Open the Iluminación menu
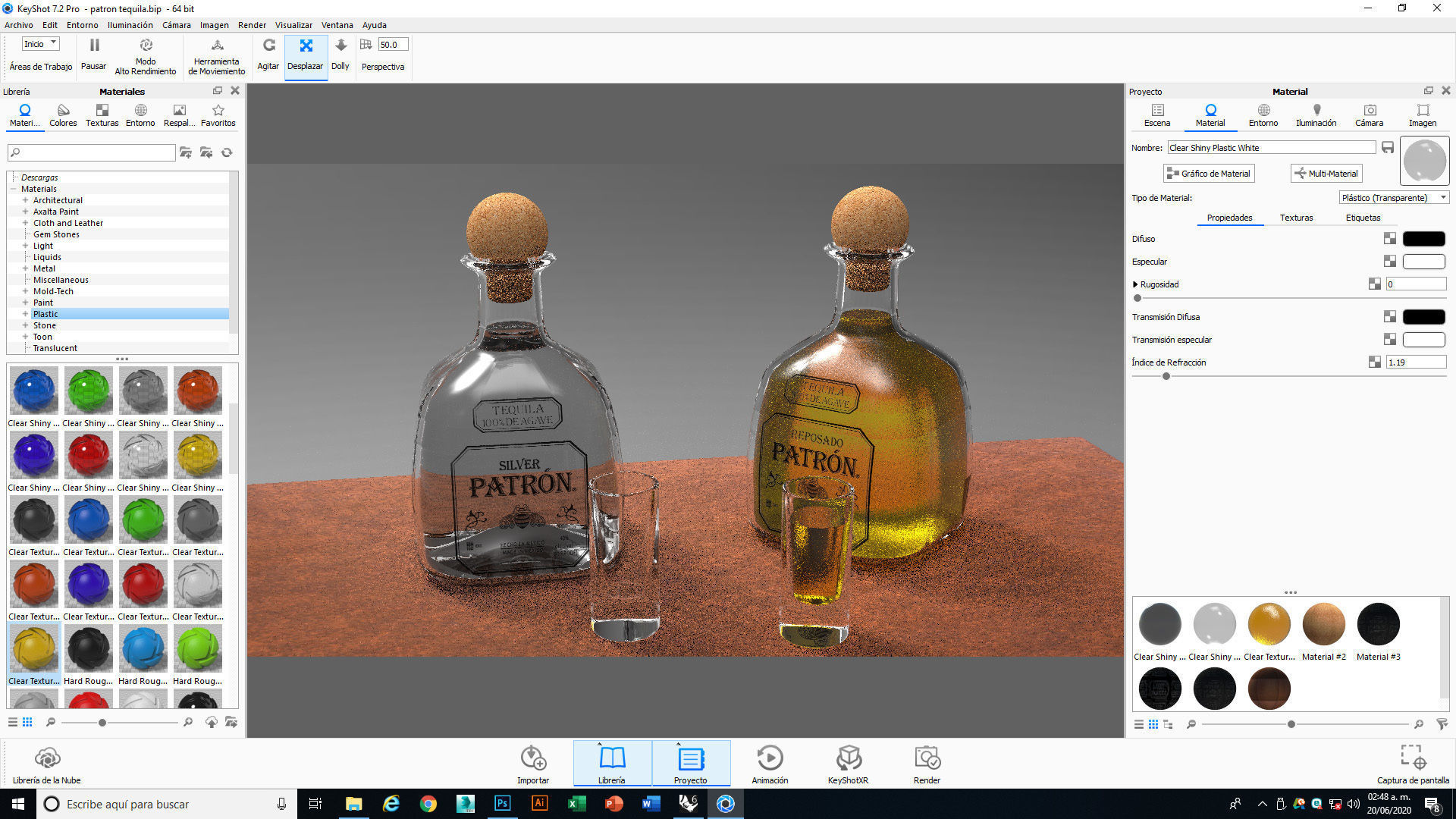The height and width of the screenshot is (819, 1456). pyautogui.click(x=130, y=25)
